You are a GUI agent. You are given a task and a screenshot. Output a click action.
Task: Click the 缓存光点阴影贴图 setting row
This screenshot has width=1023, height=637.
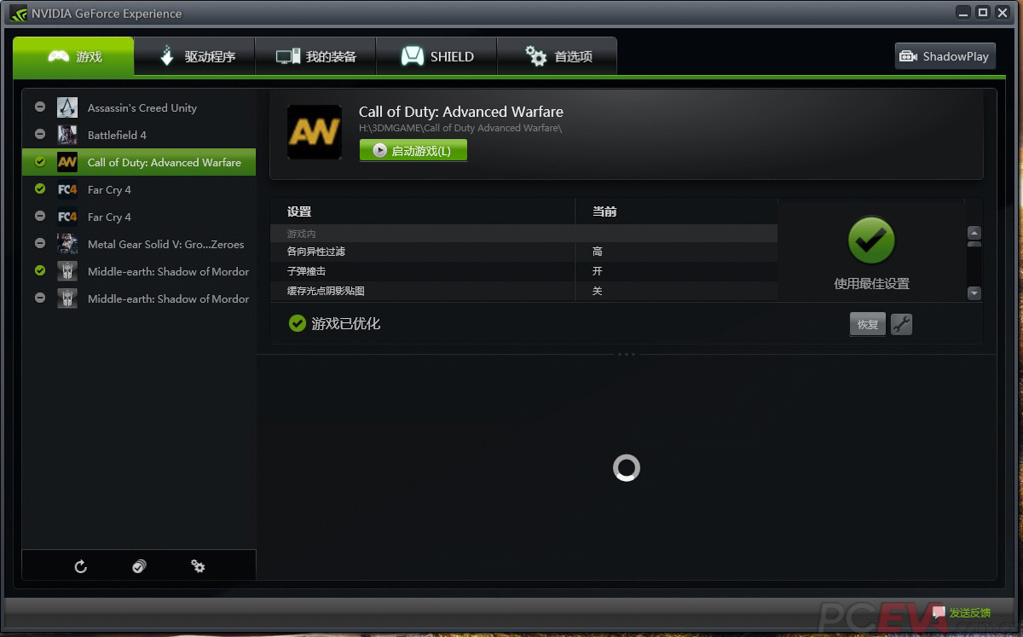(524, 291)
